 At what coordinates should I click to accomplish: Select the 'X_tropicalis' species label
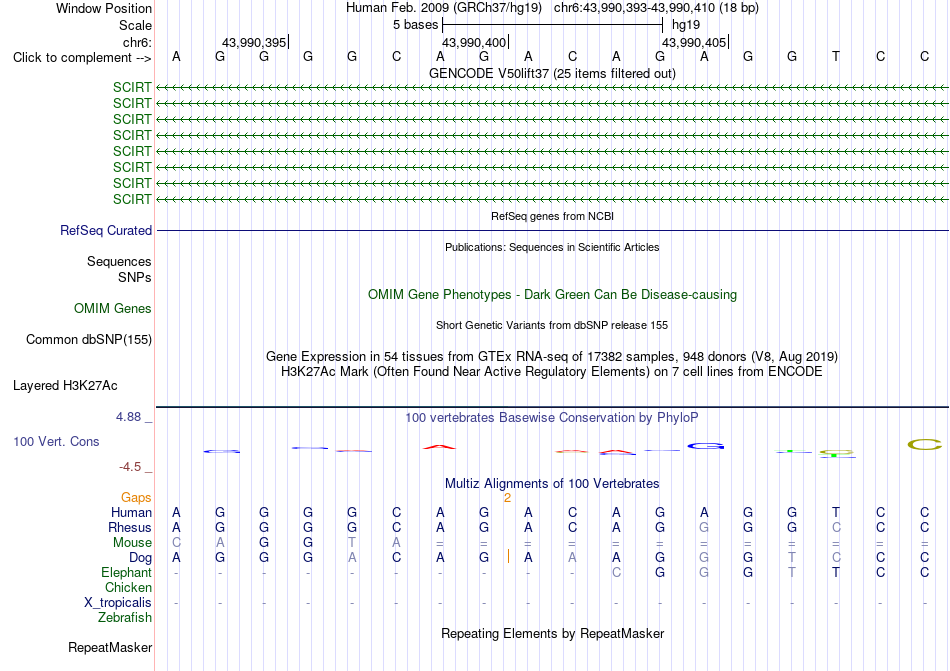pyautogui.click(x=118, y=603)
